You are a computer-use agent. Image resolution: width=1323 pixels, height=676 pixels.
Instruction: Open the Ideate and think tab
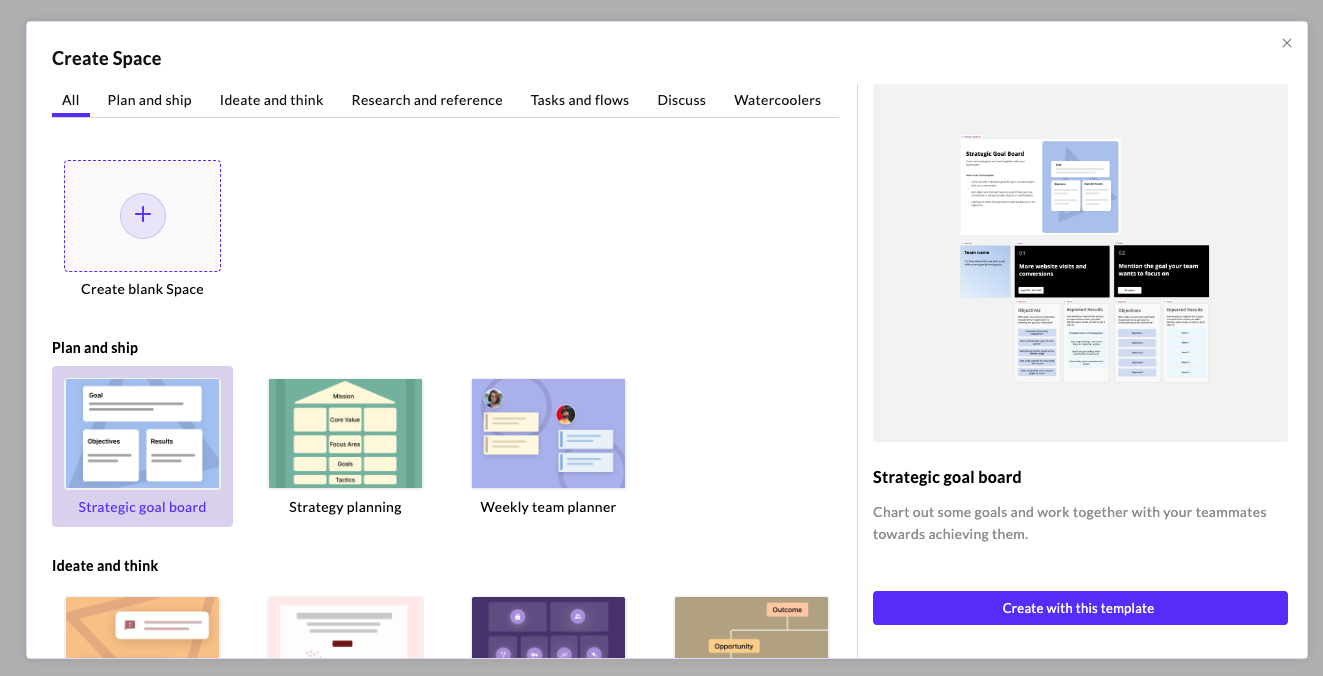click(x=272, y=100)
